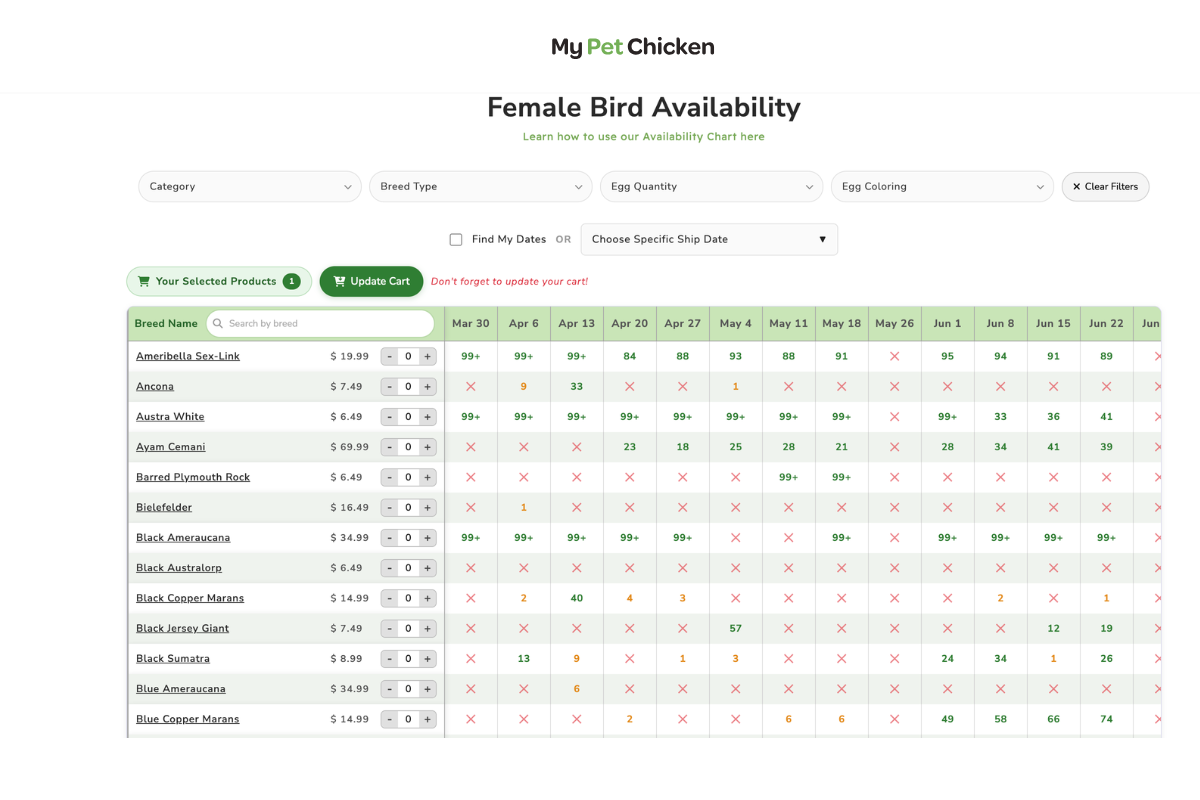Viewport: 1200px width, 800px height.
Task: Click Black Jersey Giant availability 57
Action: (735, 629)
